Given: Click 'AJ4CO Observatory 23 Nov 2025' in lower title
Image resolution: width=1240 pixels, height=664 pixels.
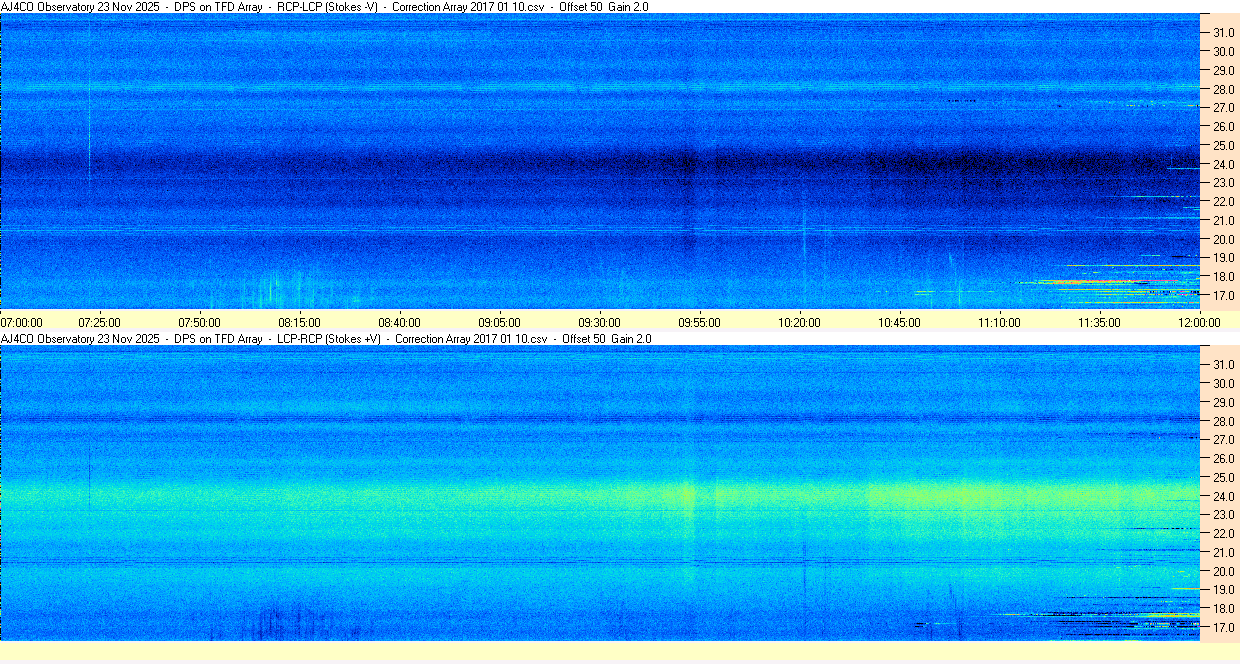Looking at the screenshot, I should pyautogui.click(x=81, y=339).
